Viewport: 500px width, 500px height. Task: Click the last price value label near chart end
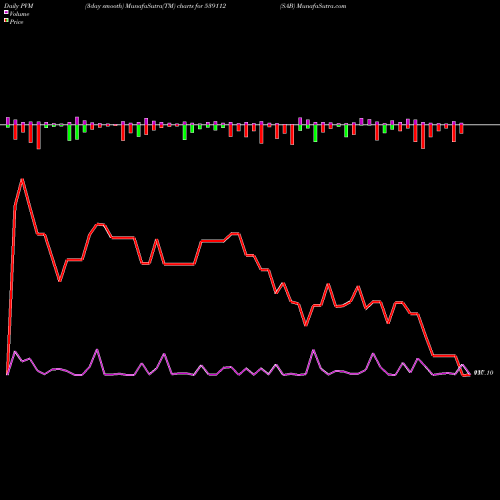click(483, 373)
